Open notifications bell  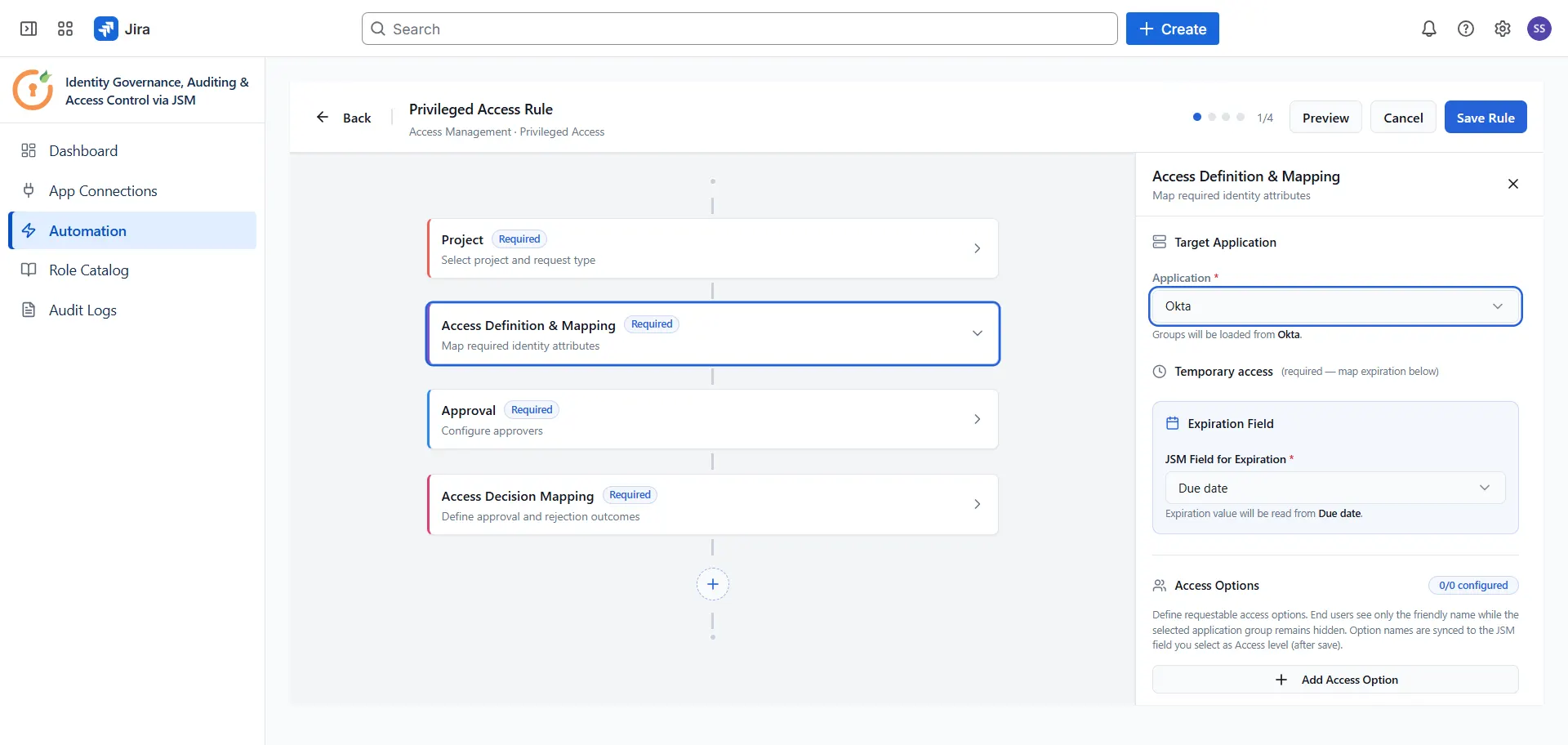tap(1429, 29)
